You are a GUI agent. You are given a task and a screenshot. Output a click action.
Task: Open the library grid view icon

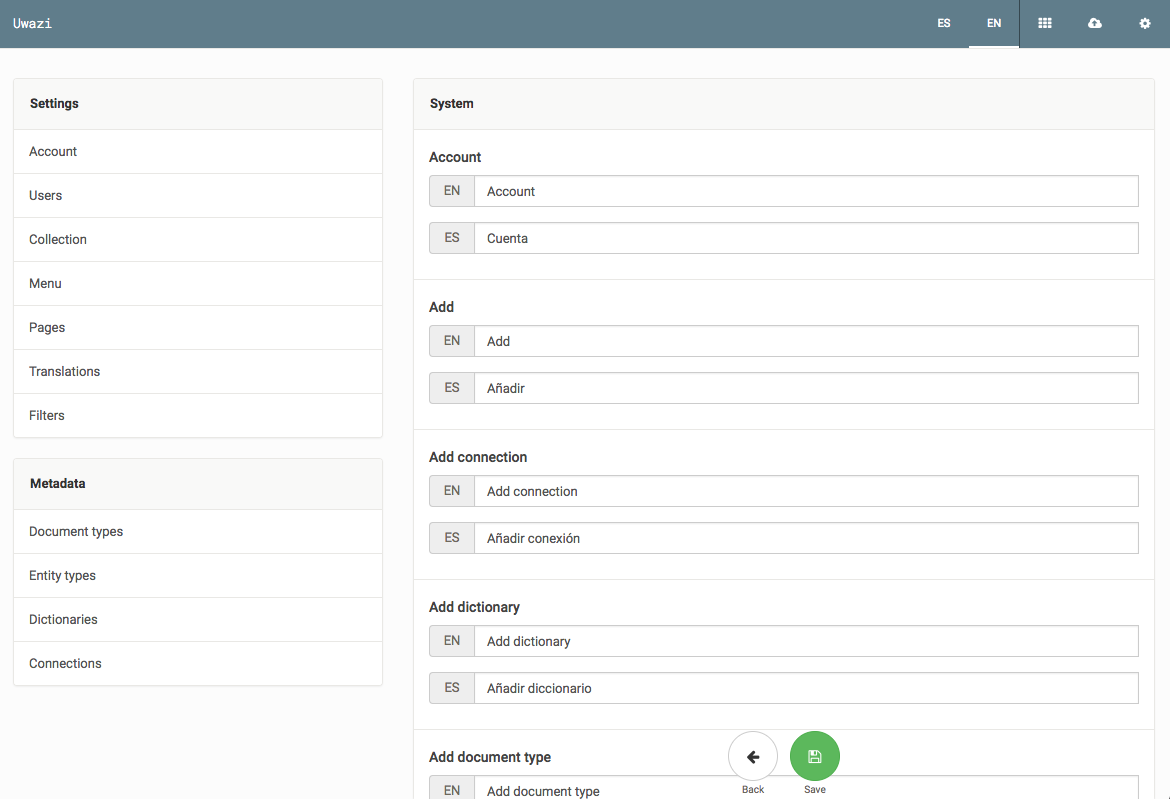pyautogui.click(x=1044, y=23)
